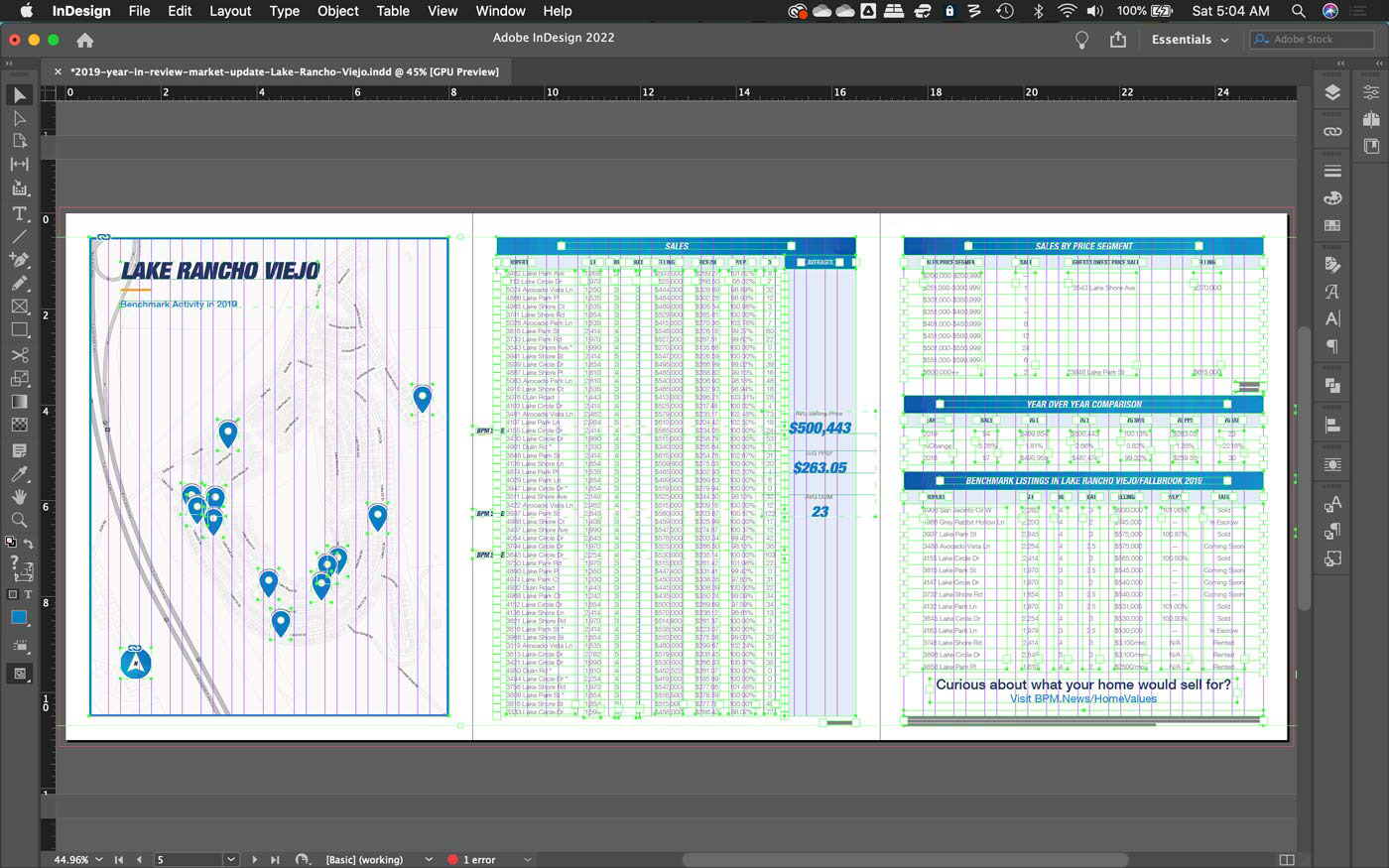Go to the previous page
Image resolution: width=1389 pixels, height=868 pixels.
[139, 859]
